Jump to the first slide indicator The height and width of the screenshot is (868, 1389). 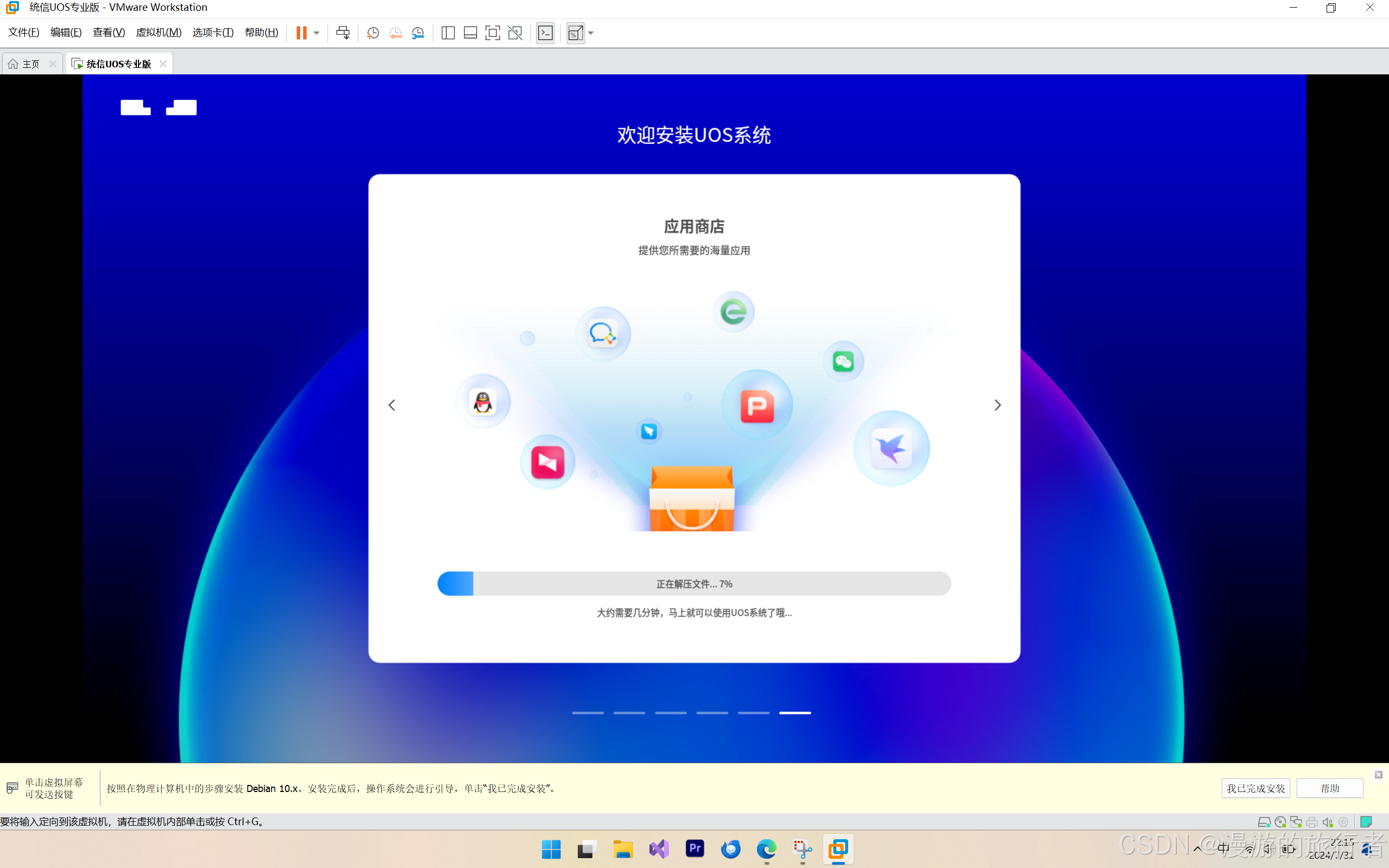tap(588, 713)
